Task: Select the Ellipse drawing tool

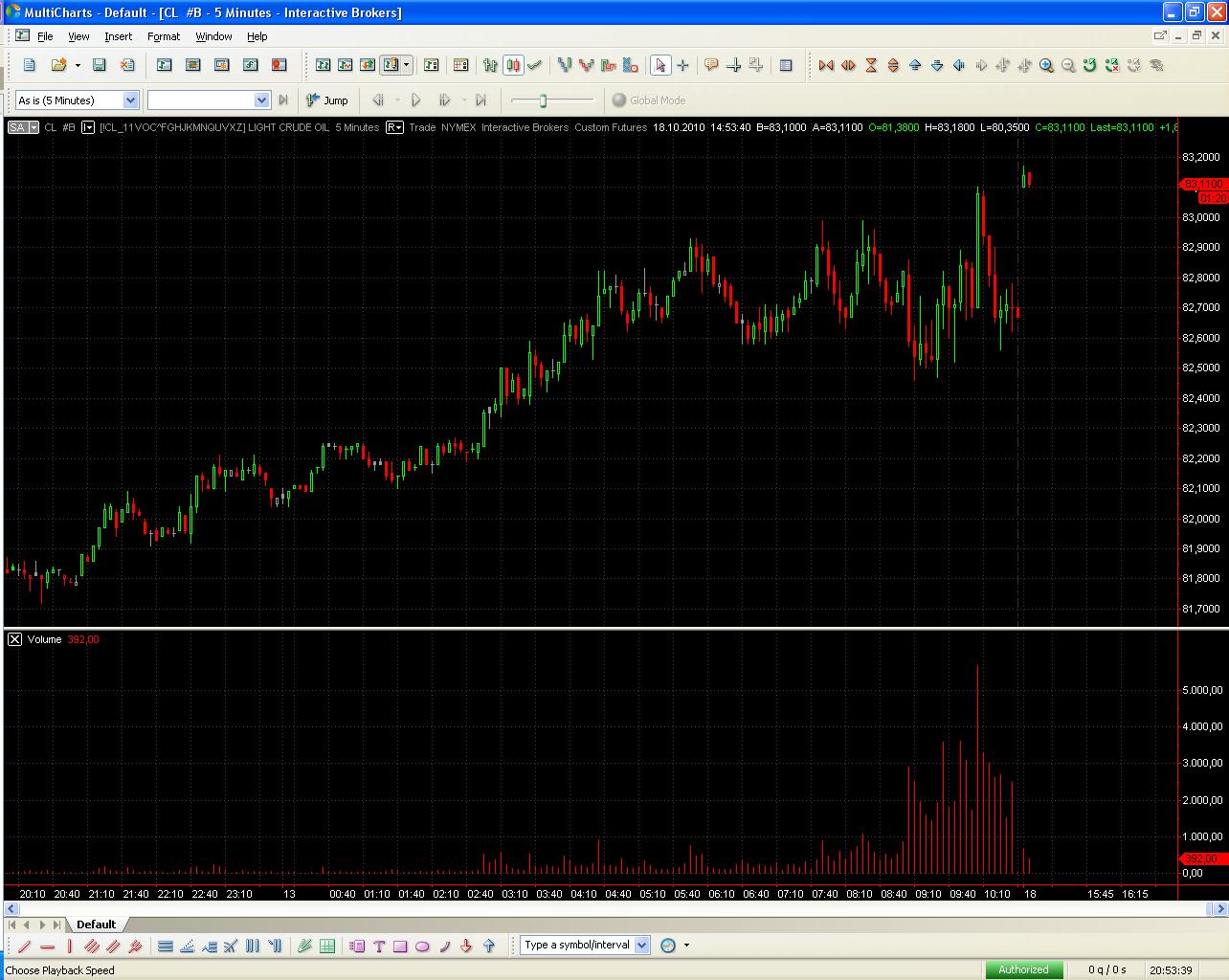Action: 422,947
